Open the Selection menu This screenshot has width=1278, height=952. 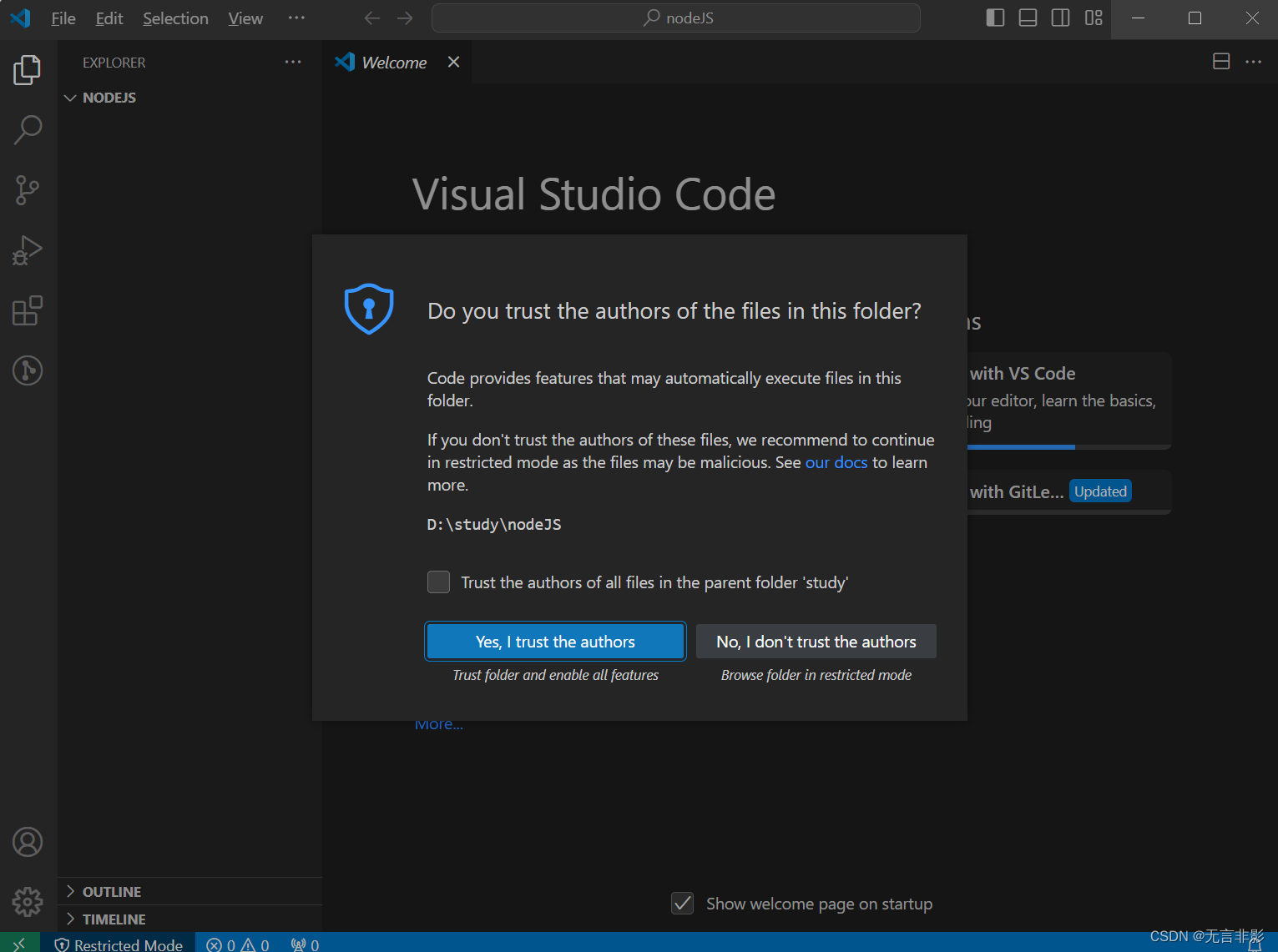tap(175, 18)
